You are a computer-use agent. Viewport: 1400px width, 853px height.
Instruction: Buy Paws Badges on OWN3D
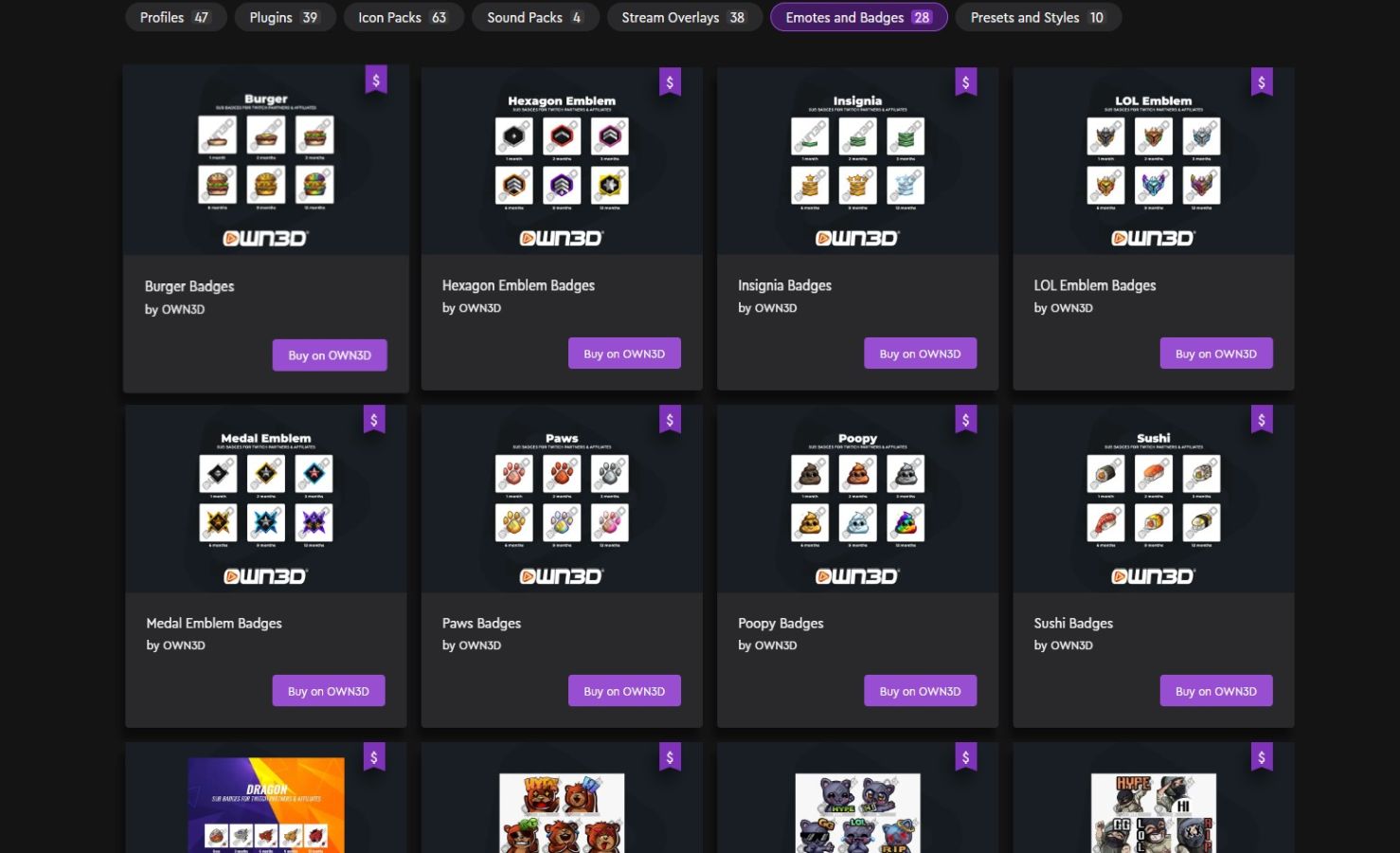[624, 691]
